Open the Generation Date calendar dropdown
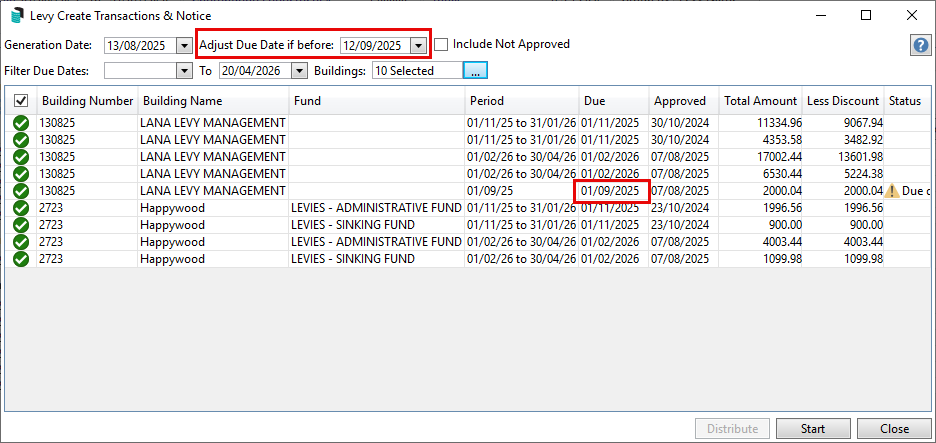The height and width of the screenshot is (443, 936). click(183, 45)
